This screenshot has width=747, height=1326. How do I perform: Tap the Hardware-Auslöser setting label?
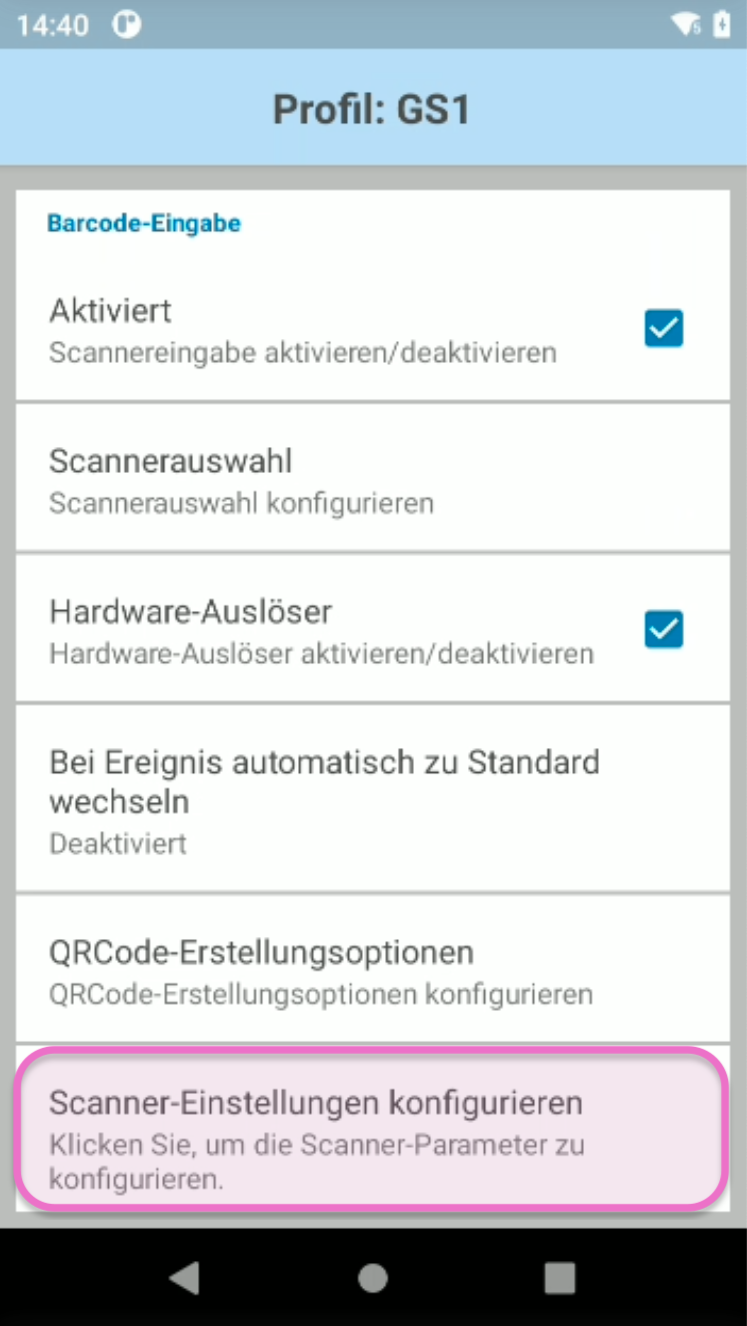coord(190,610)
